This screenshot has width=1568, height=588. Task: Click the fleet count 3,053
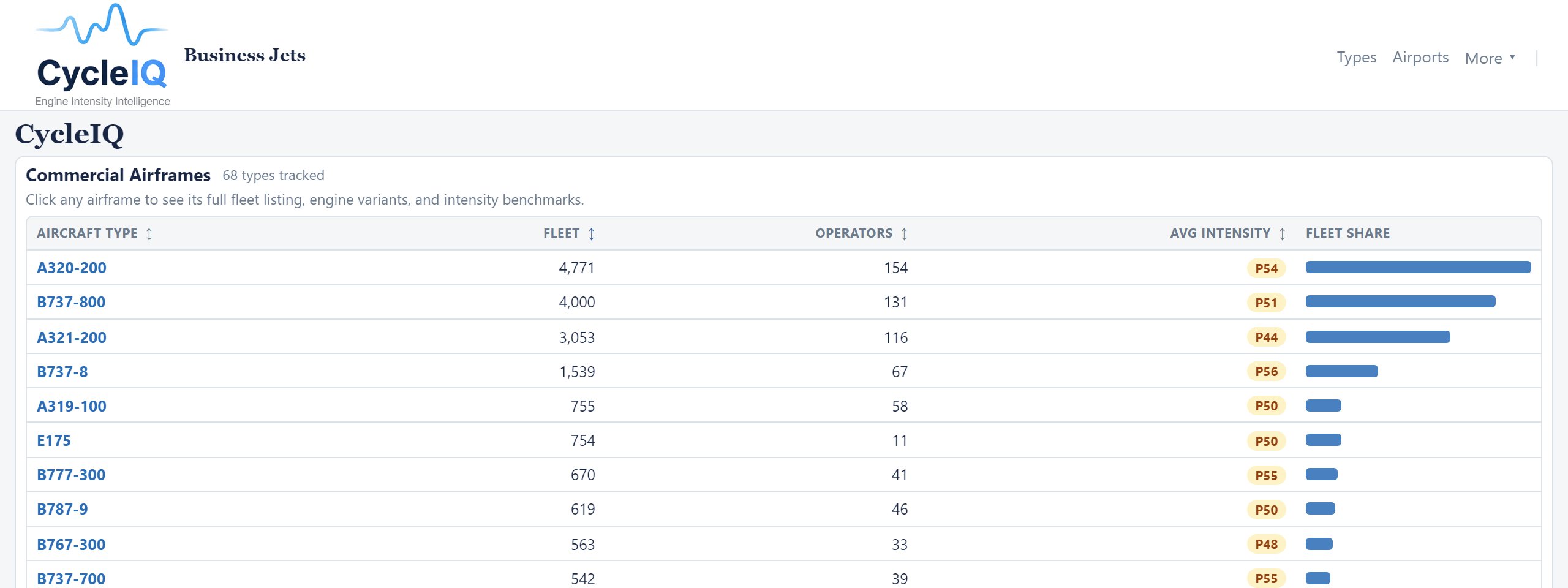pos(576,337)
